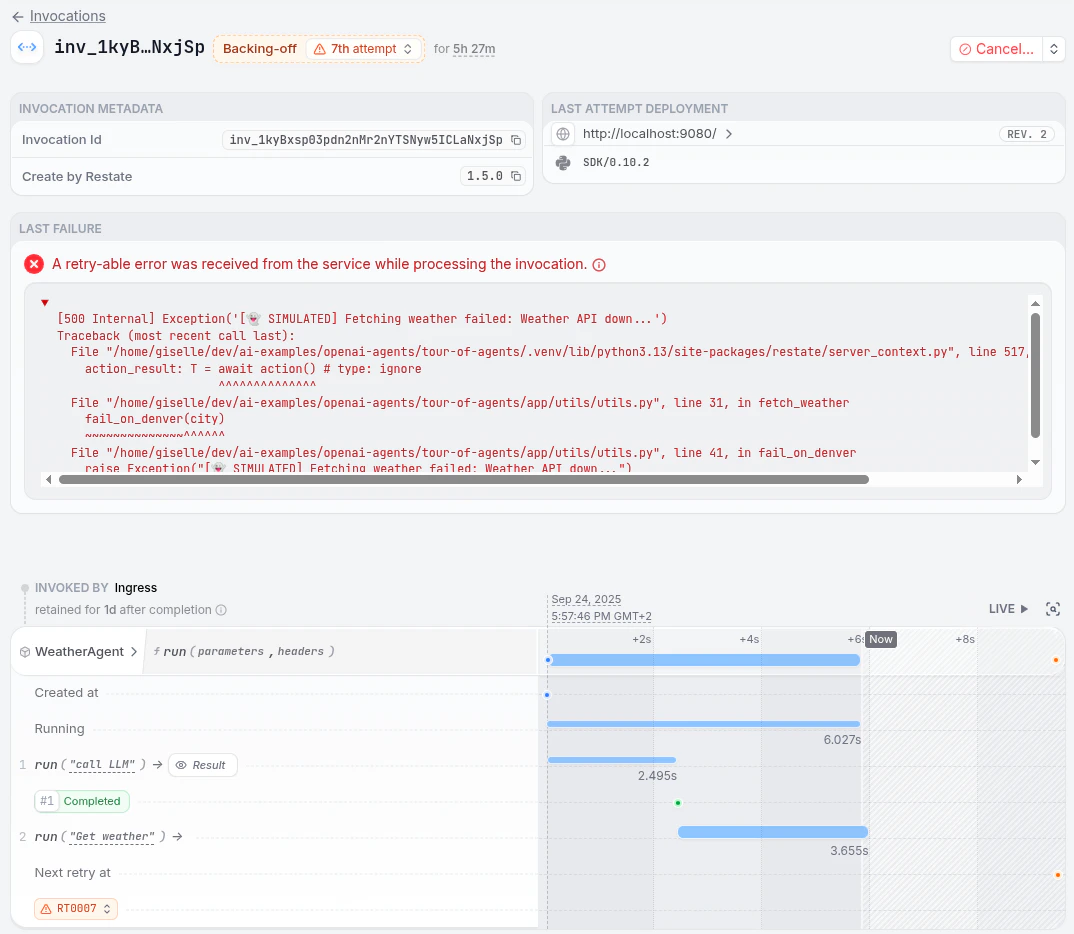This screenshot has width=1074, height=934.
Task: View the call LLM Result
Action: coord(203,765)
